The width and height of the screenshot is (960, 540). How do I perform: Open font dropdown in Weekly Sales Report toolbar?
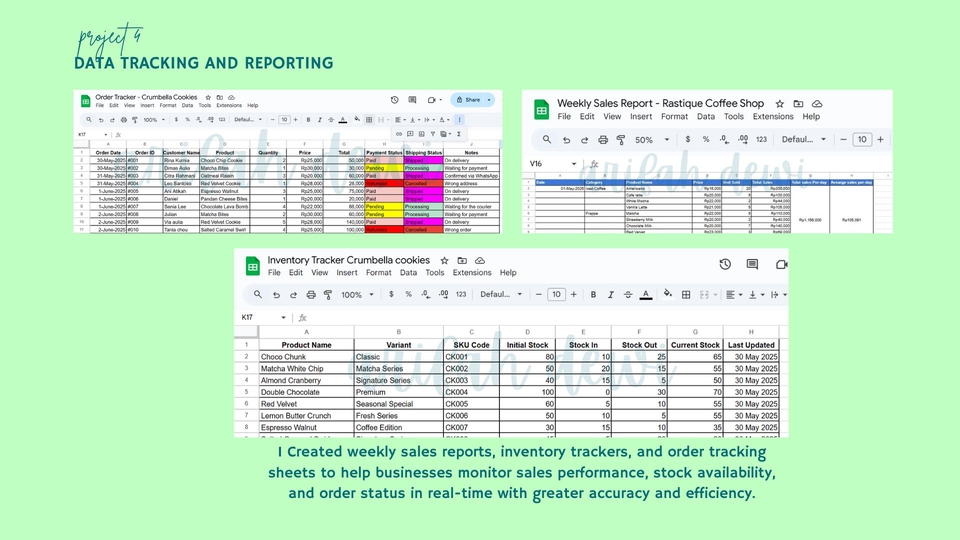(804, 140)
